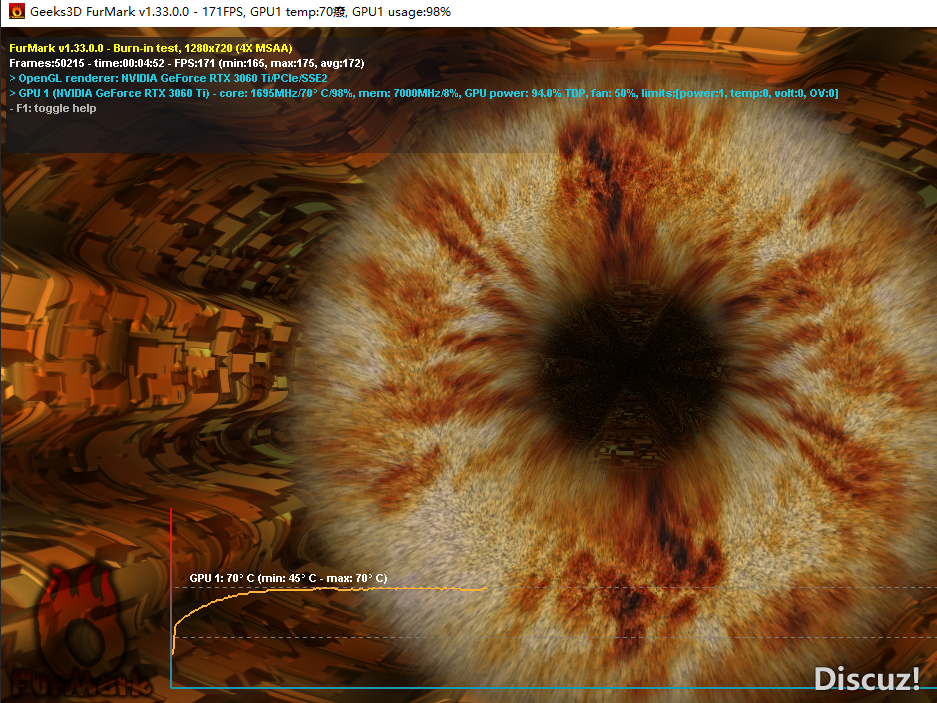Click the 'OpenGL renderer: NVIDIA GeForce RTX 3060 Ti' line
The height and width of the screenshot is (703, 937).
pyautogui.click(x=169, y=78)
